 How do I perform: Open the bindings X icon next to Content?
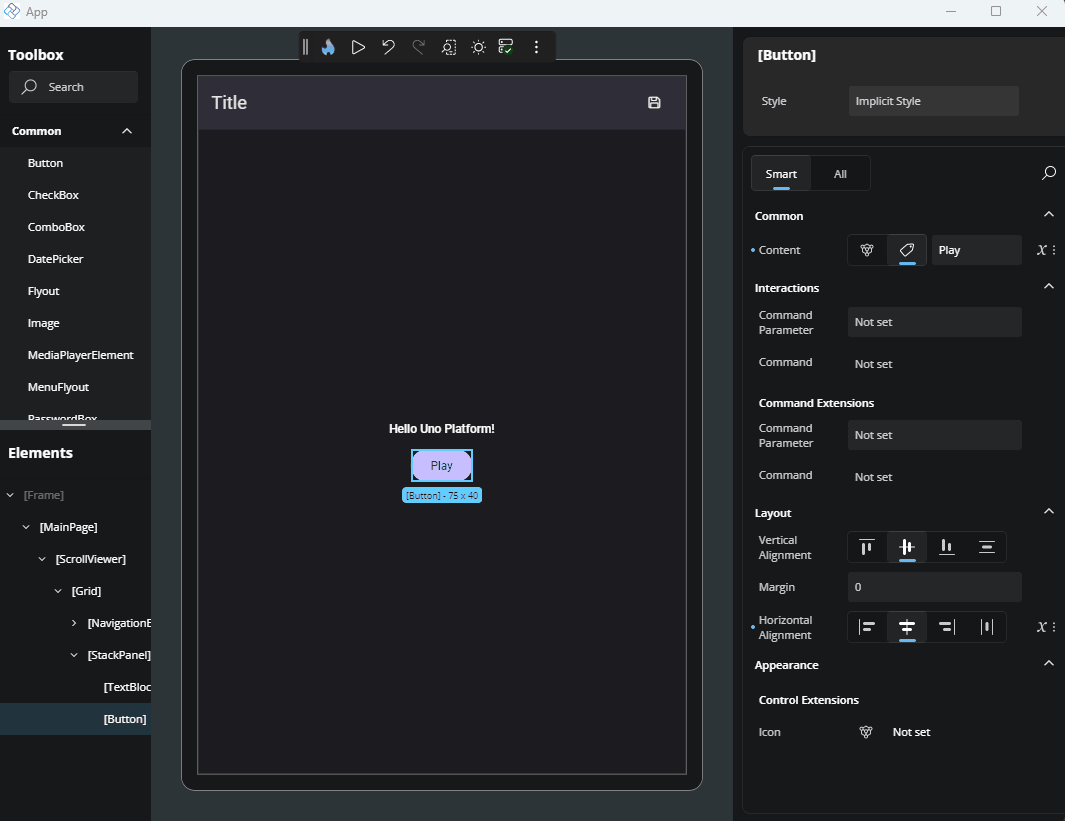pyautogui.click(x=1043, y=250)
